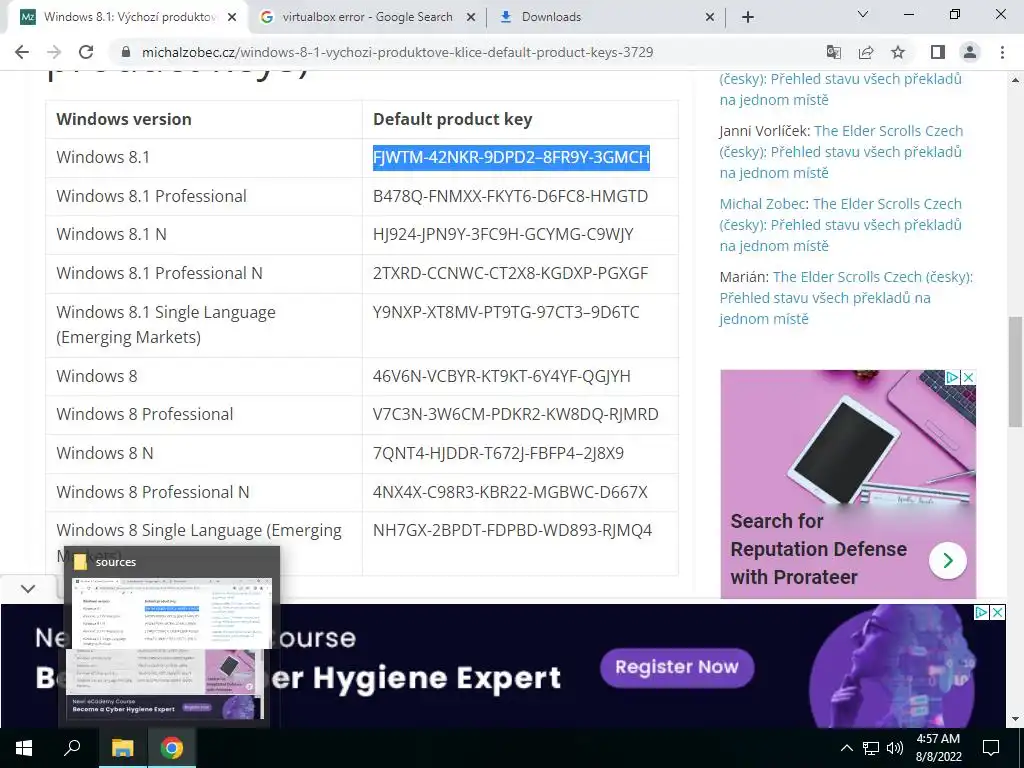
Task: Open the notification action center
Action: (991, 748)
